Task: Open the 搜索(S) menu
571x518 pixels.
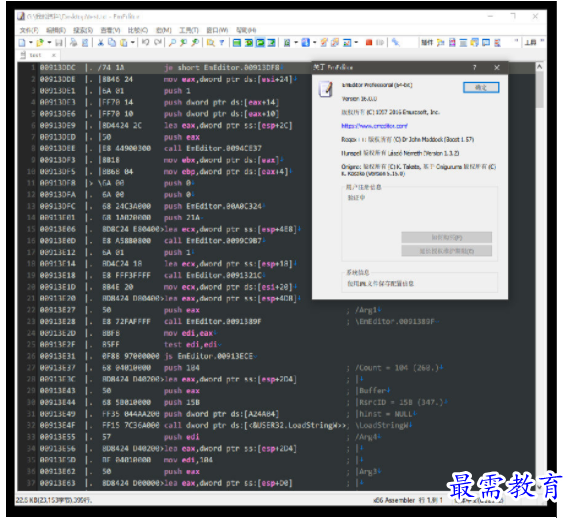Action: (83, 30)
